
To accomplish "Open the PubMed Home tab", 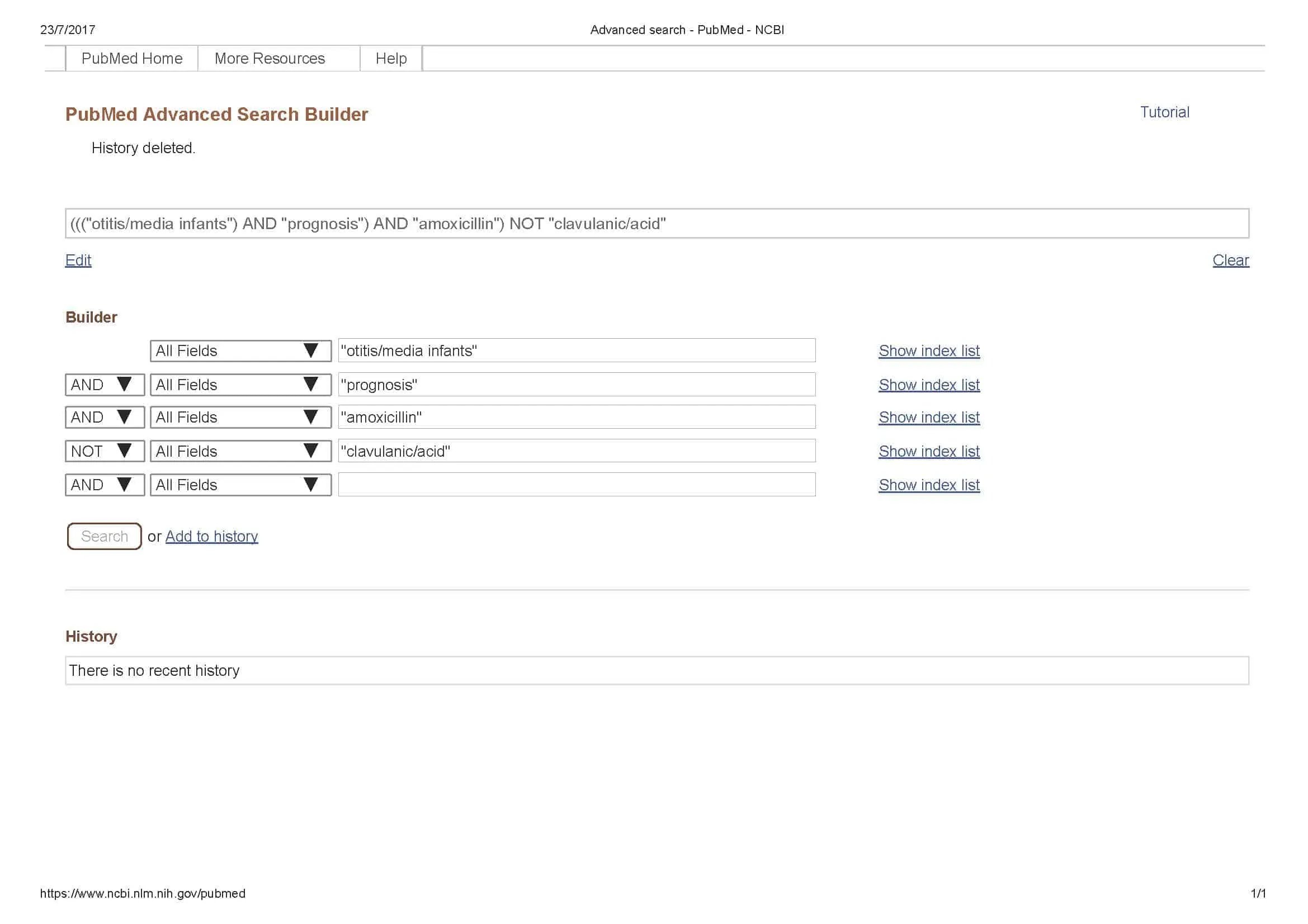I will pos(131,59).
